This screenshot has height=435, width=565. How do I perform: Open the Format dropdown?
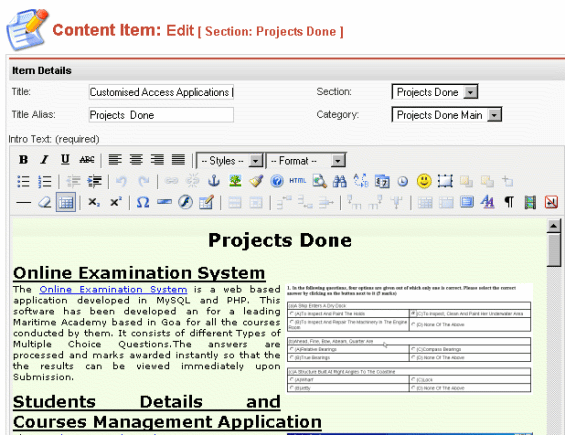click(306, 161)
